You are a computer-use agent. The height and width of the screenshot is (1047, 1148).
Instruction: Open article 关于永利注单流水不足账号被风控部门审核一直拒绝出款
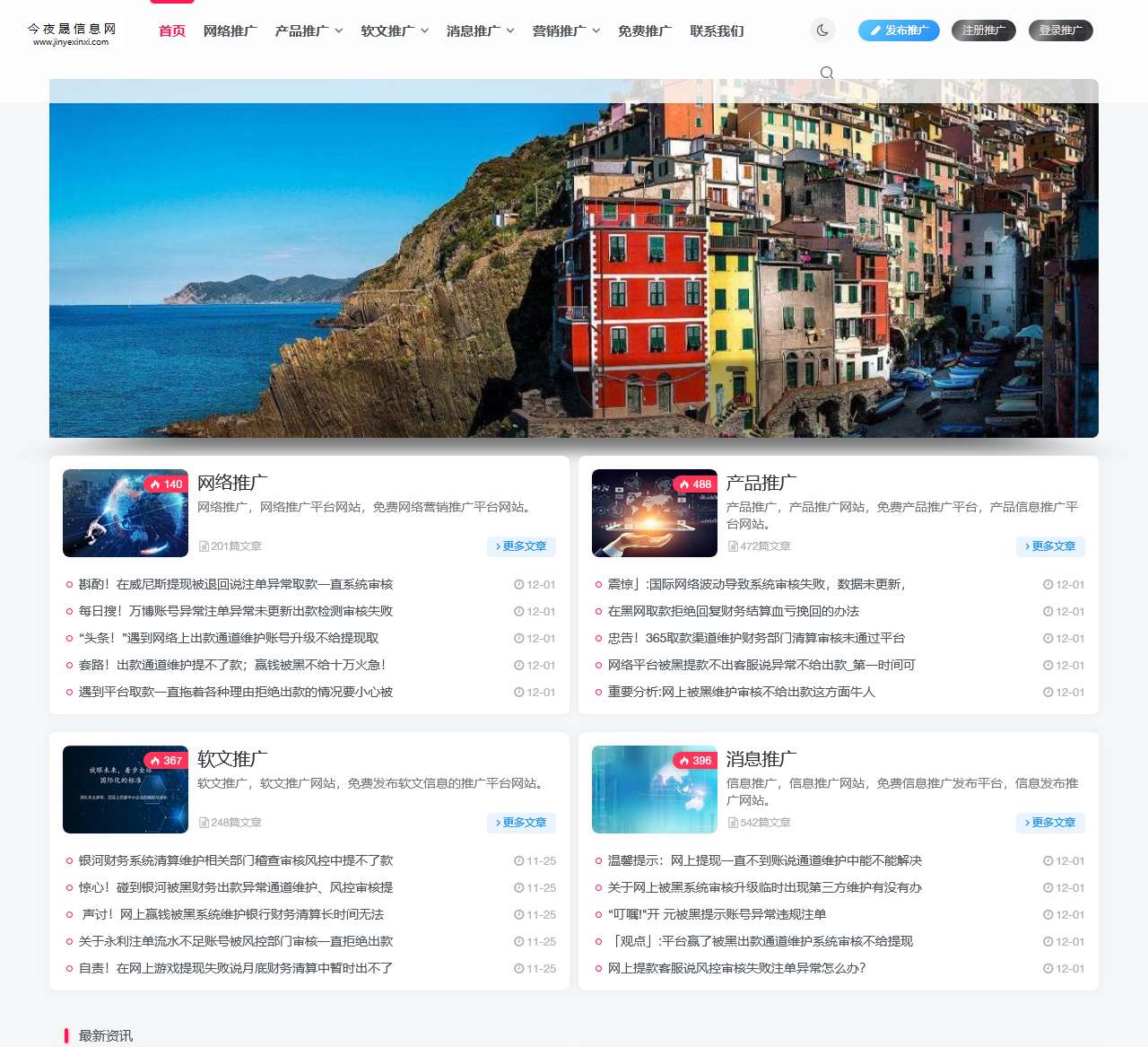tap(236, 942)
